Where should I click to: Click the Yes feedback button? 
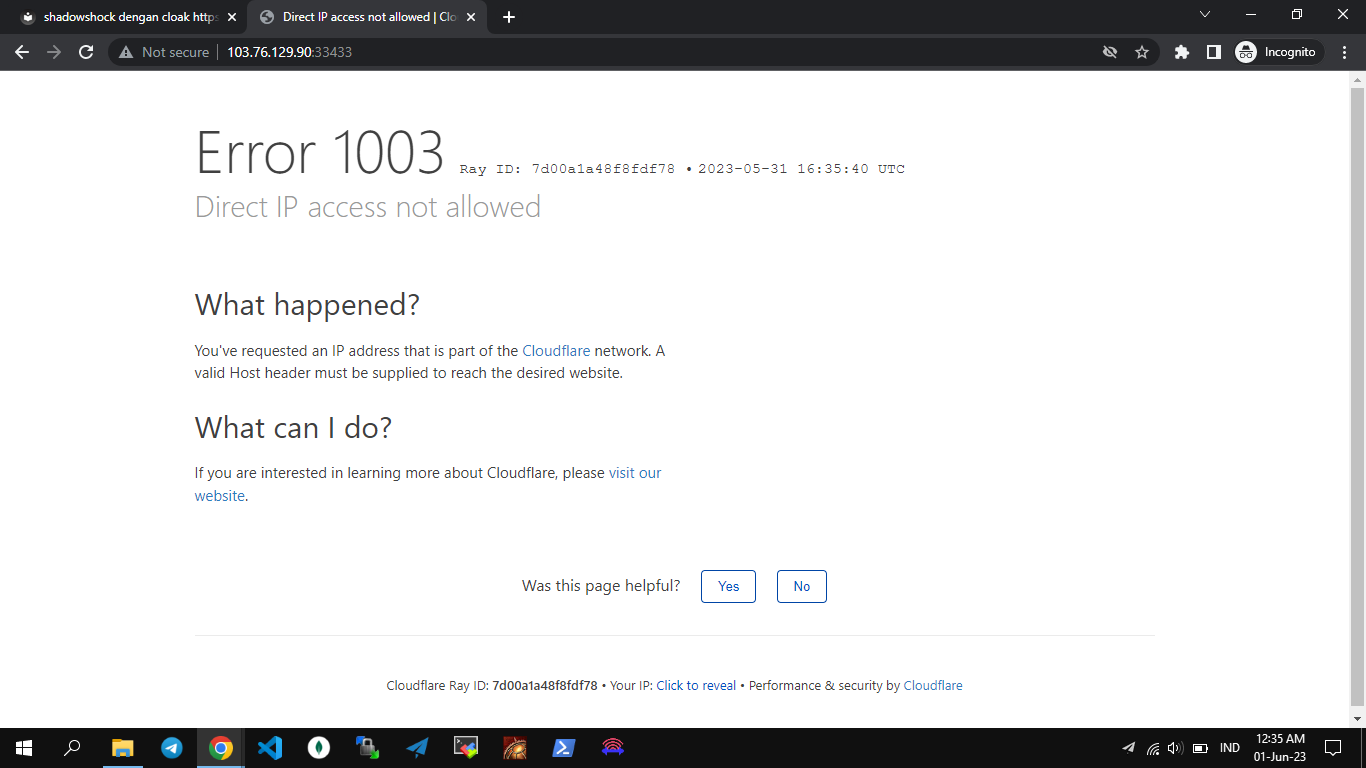tap(728, 586)
